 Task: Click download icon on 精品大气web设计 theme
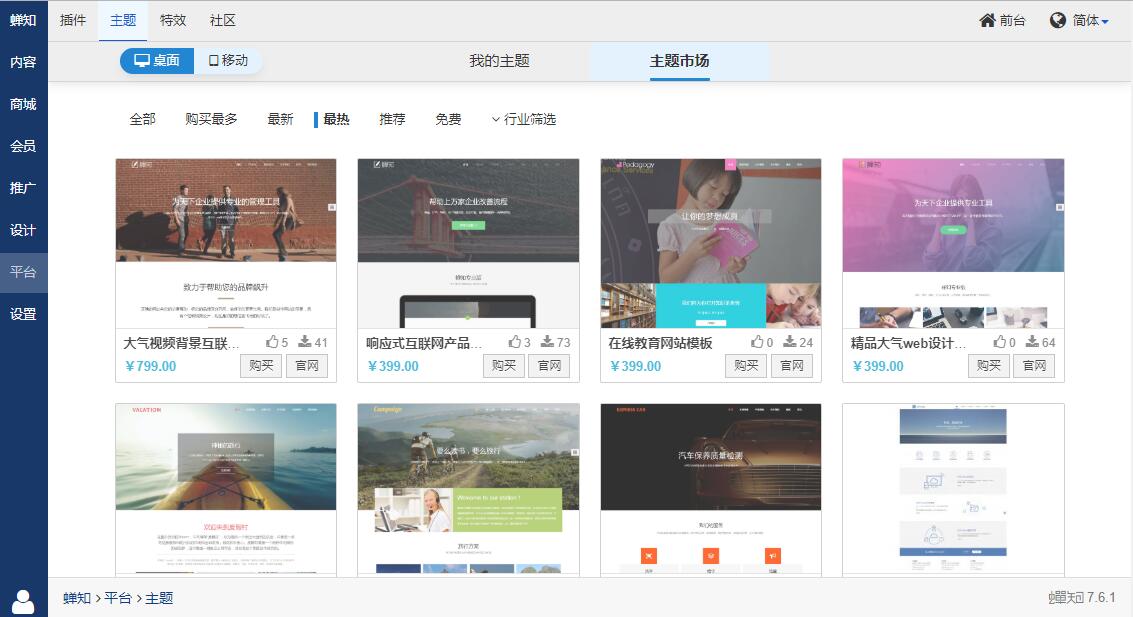(x=1032, y=342)
